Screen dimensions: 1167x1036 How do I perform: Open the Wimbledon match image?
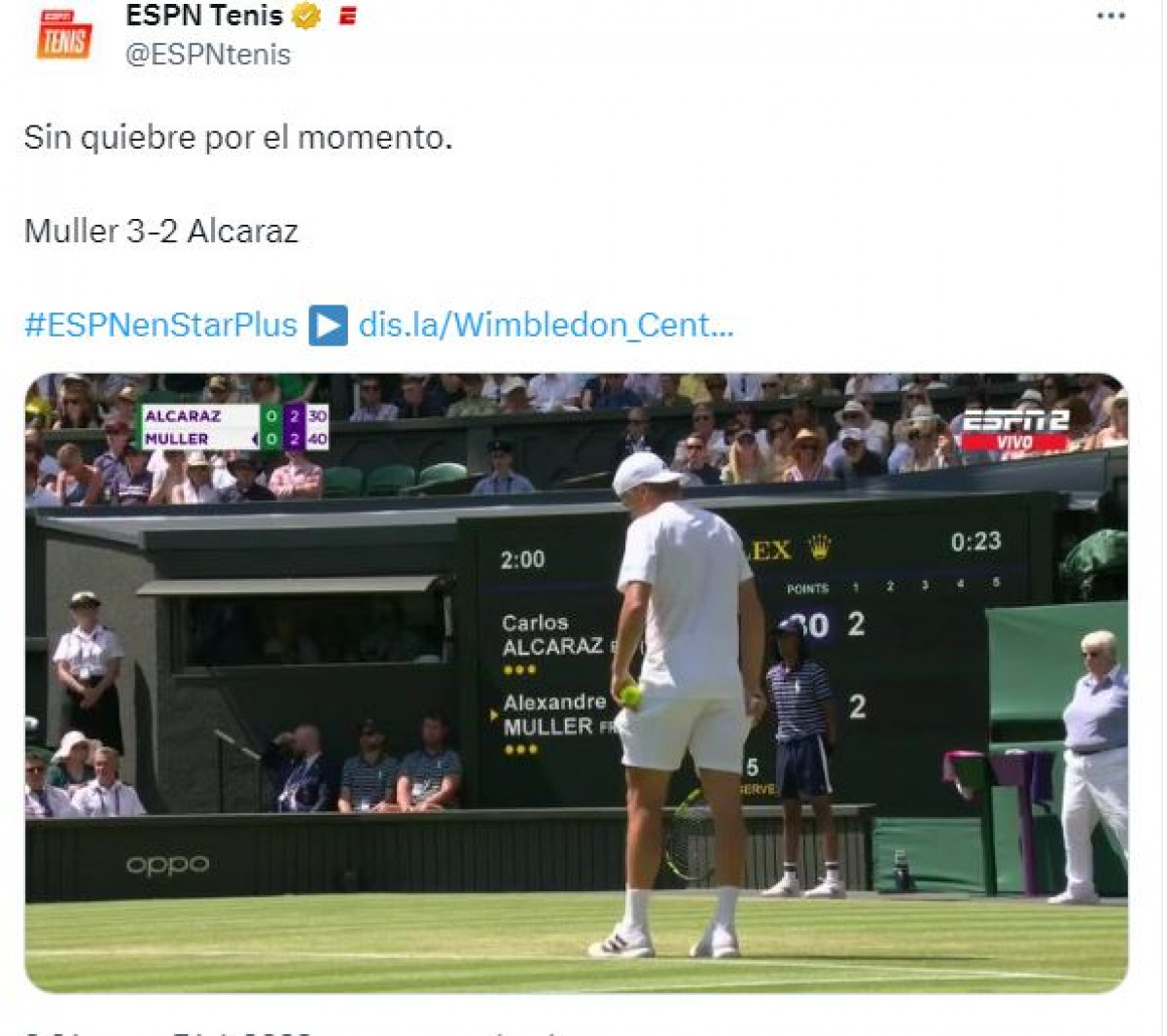tap(576, 683)
